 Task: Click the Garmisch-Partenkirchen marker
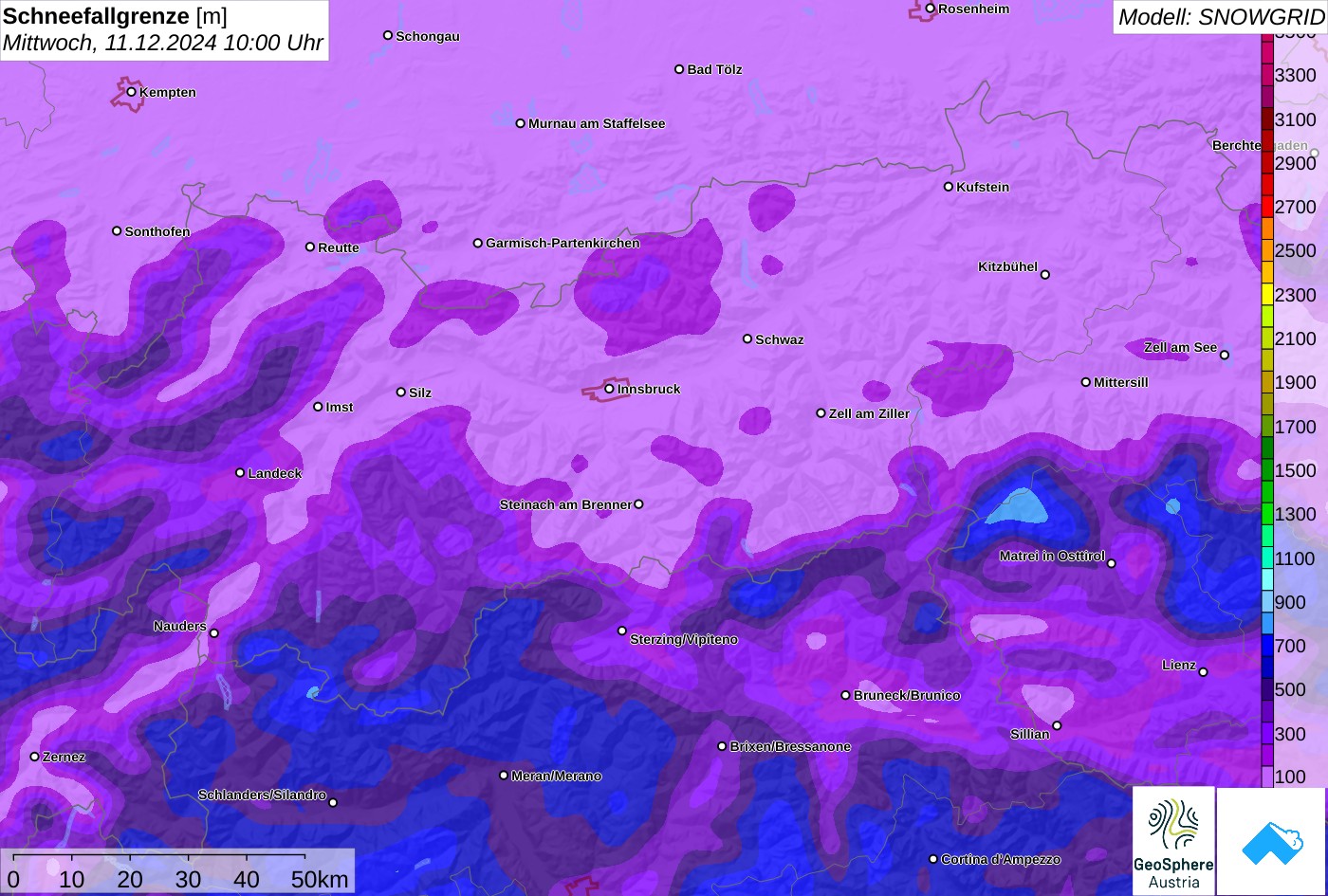[x=478, y=243]
